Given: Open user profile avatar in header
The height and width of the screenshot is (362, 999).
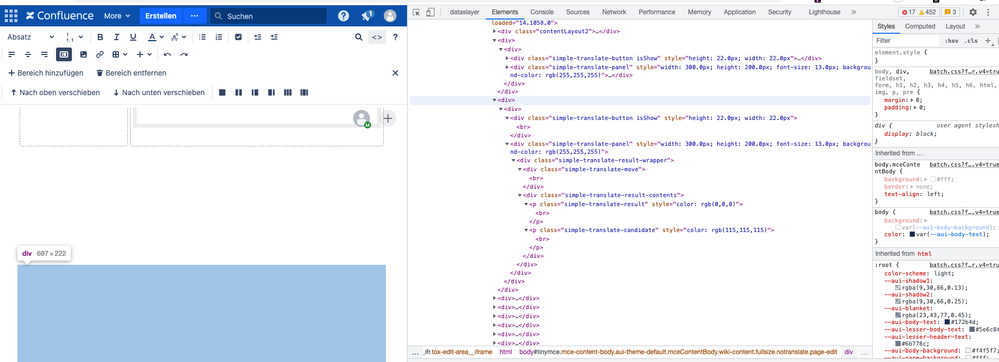Looking at the screenshot, I should 389,16.
